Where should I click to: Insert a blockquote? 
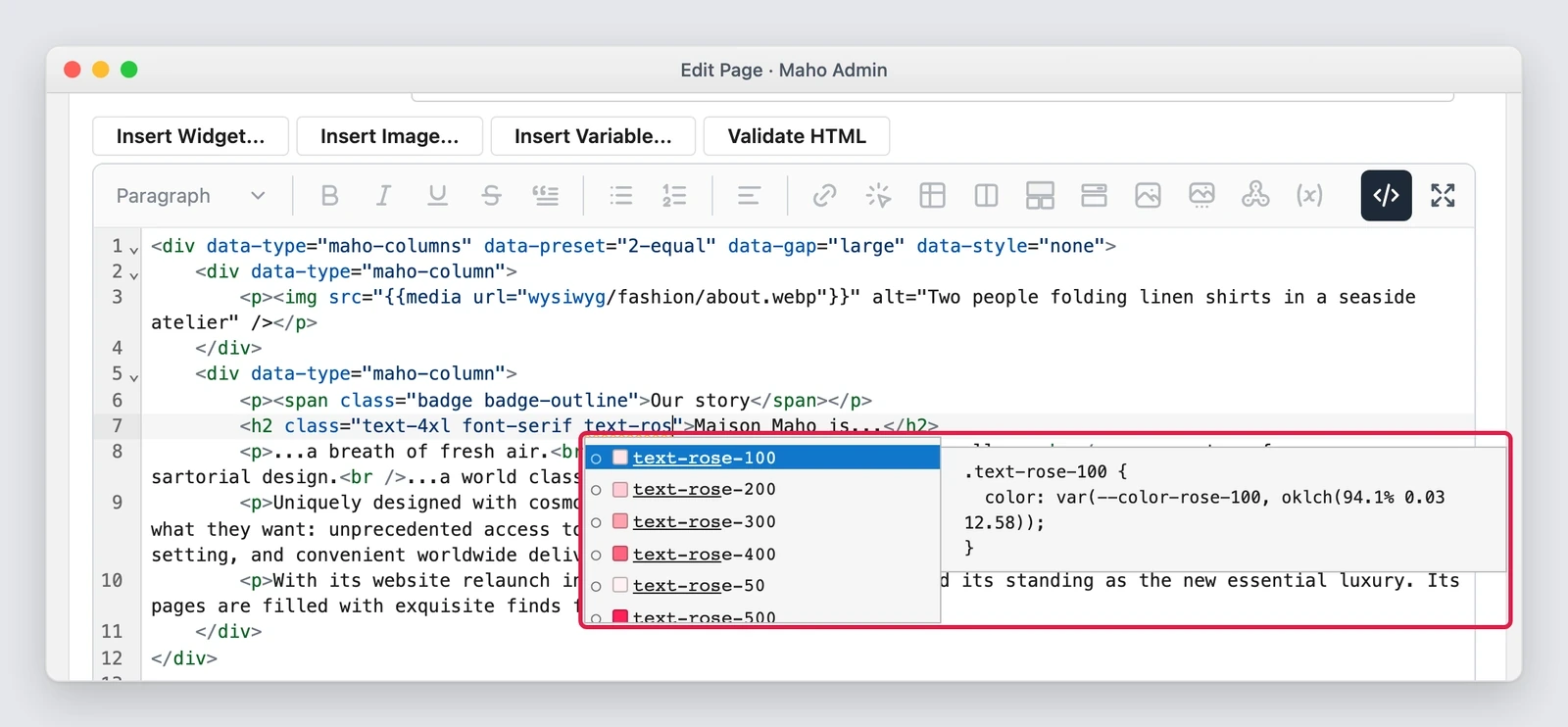coord(545,196)
